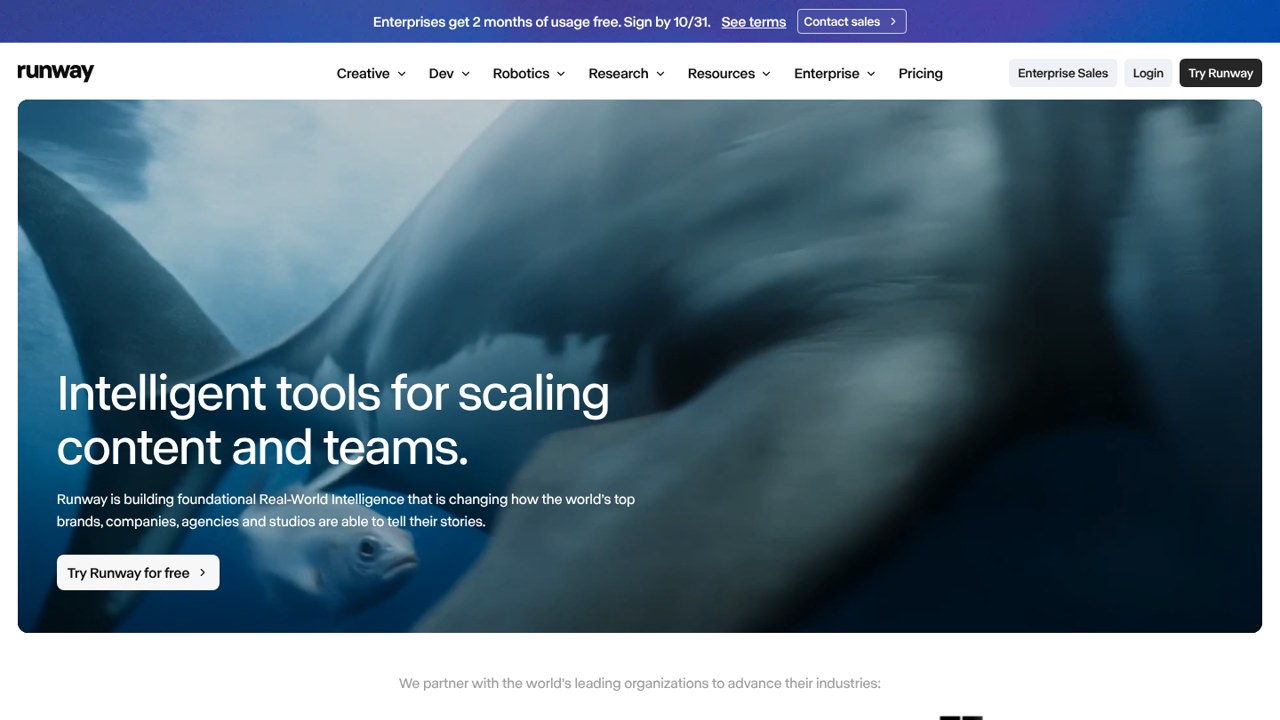This screenshot has height=720, width=1280.
Task: Click the Runway is building foundational description text
Action: 346,510
